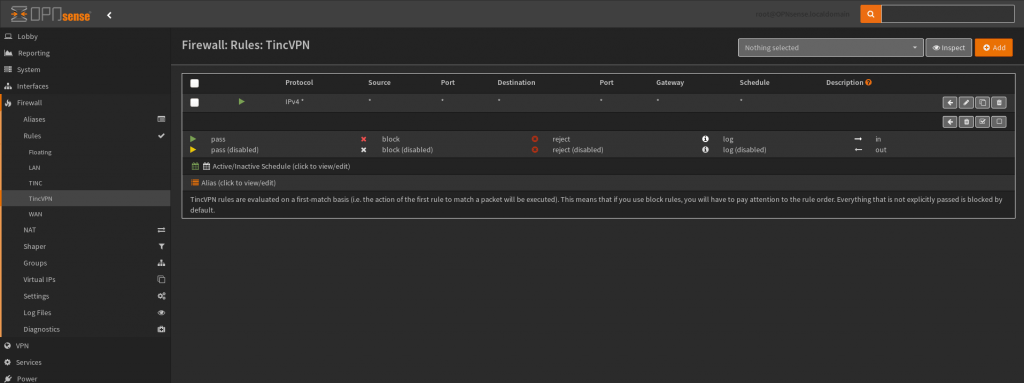
Task: Collapse sidebar with the chevron arrow
Action: coord(109,14)
